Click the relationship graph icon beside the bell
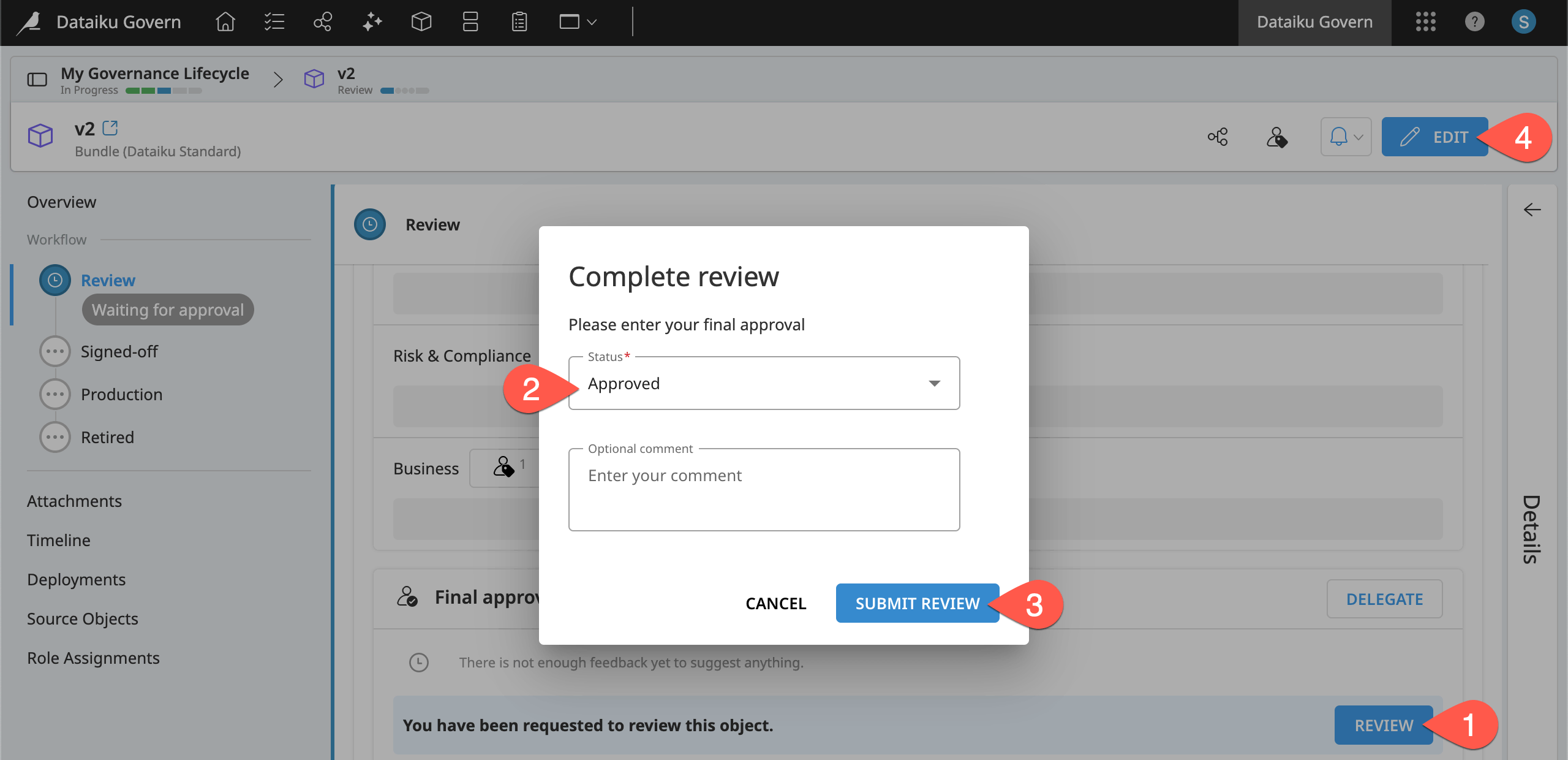Screen dimensions: 1568x760 pos(1216,137)
